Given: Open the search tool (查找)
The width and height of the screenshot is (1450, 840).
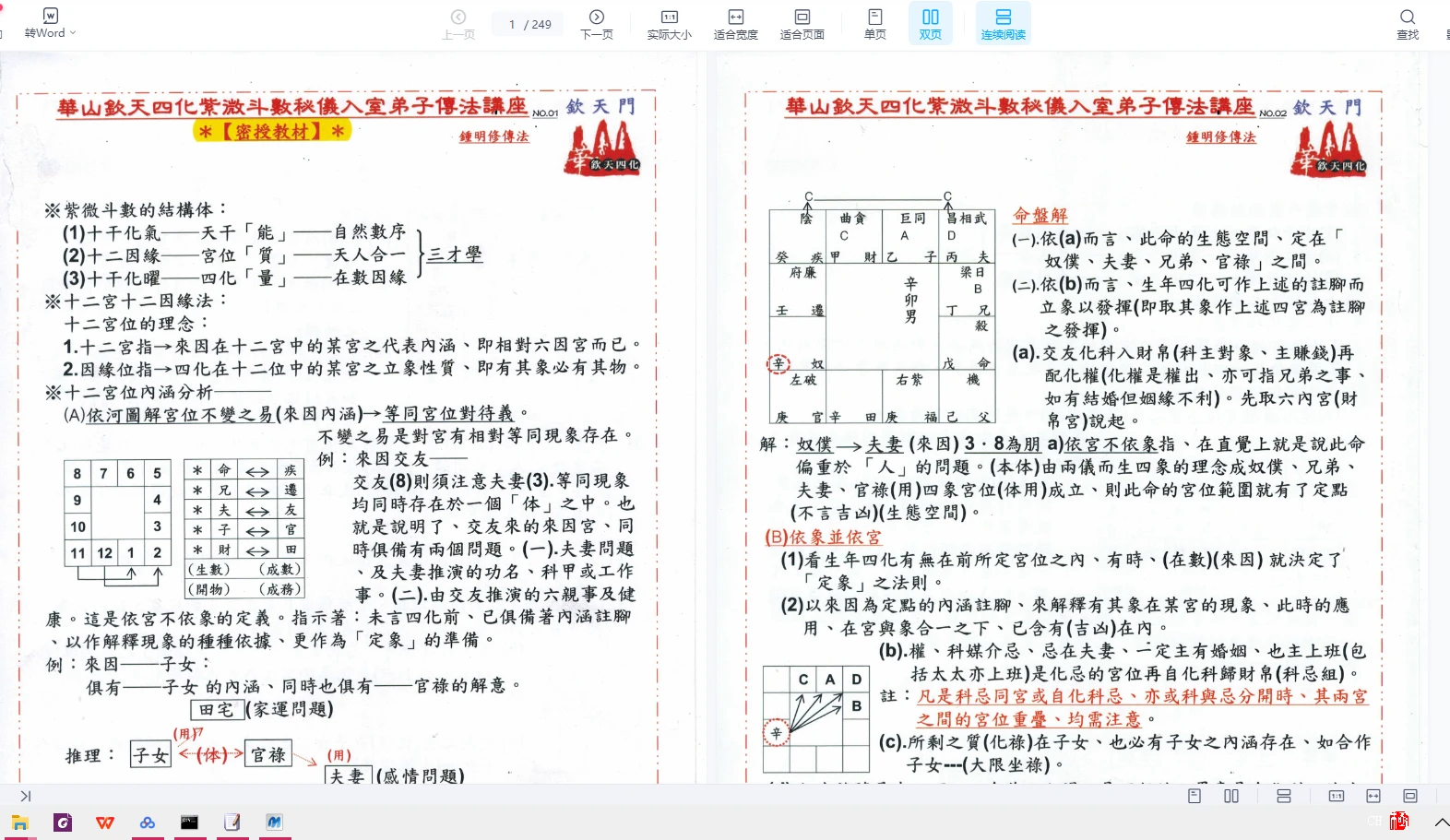Looking at the screenshot, I should point(1408,24).
